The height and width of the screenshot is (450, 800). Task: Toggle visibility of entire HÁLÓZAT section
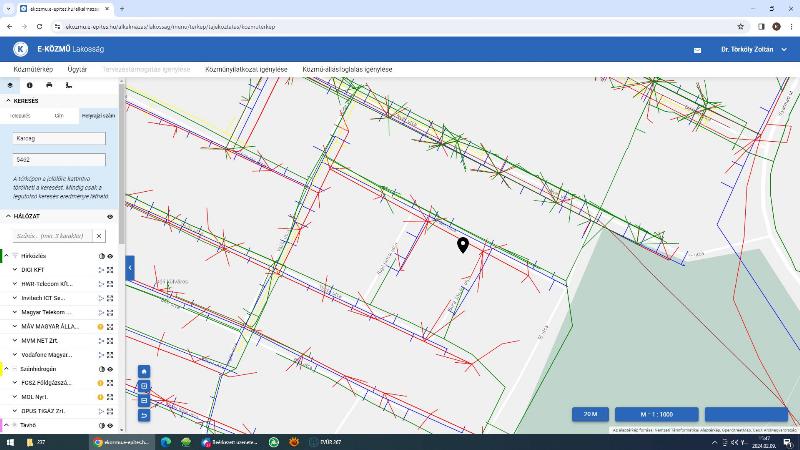click(110, 217)
